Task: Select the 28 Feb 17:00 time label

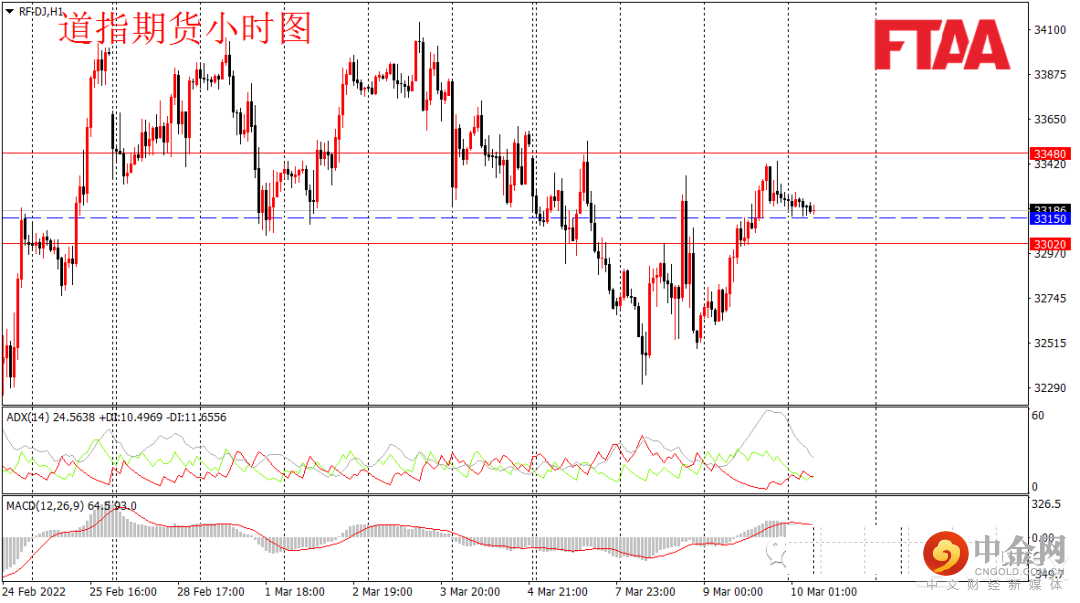Action: coord(211,591)
